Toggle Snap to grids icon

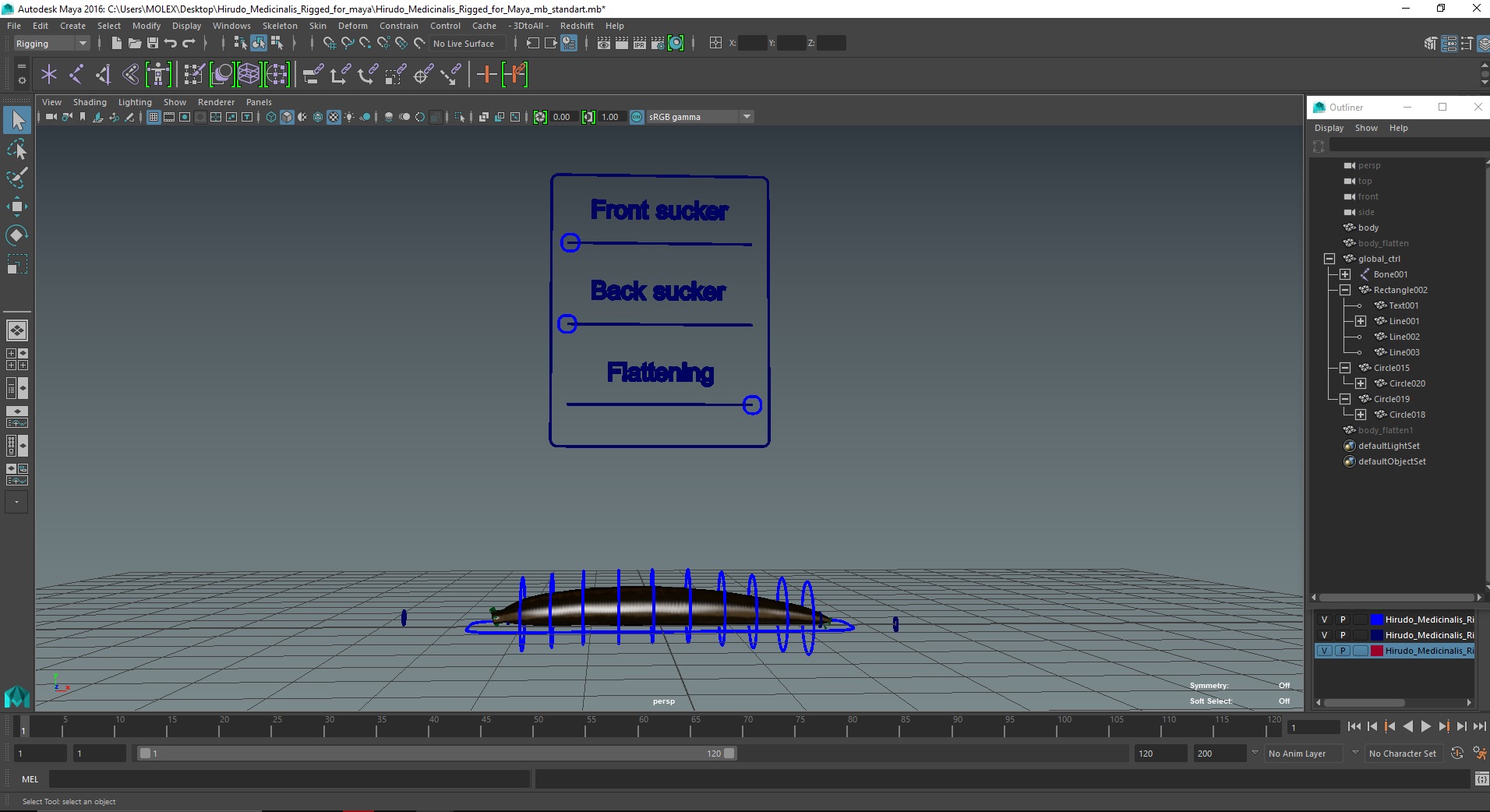330,44
